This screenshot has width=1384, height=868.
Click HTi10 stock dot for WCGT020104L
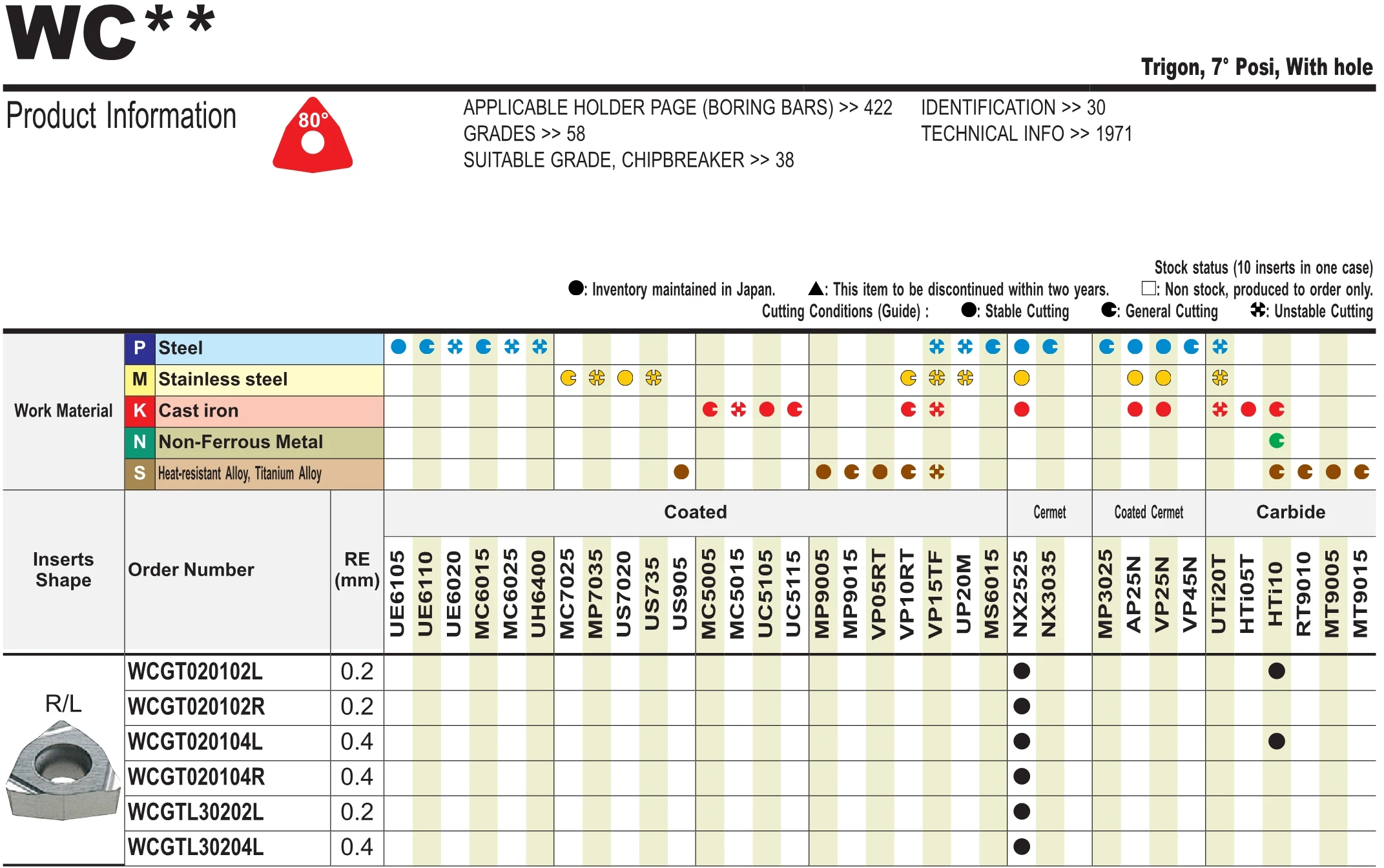(1276, 741)
